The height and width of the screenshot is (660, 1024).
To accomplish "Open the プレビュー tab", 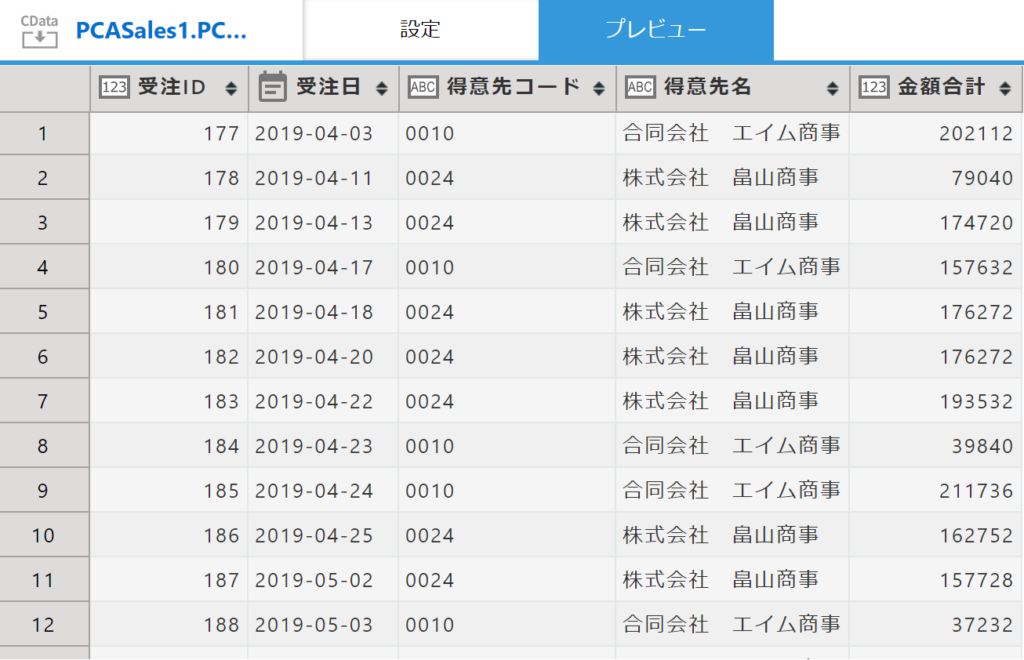I will tap(655, 30).
